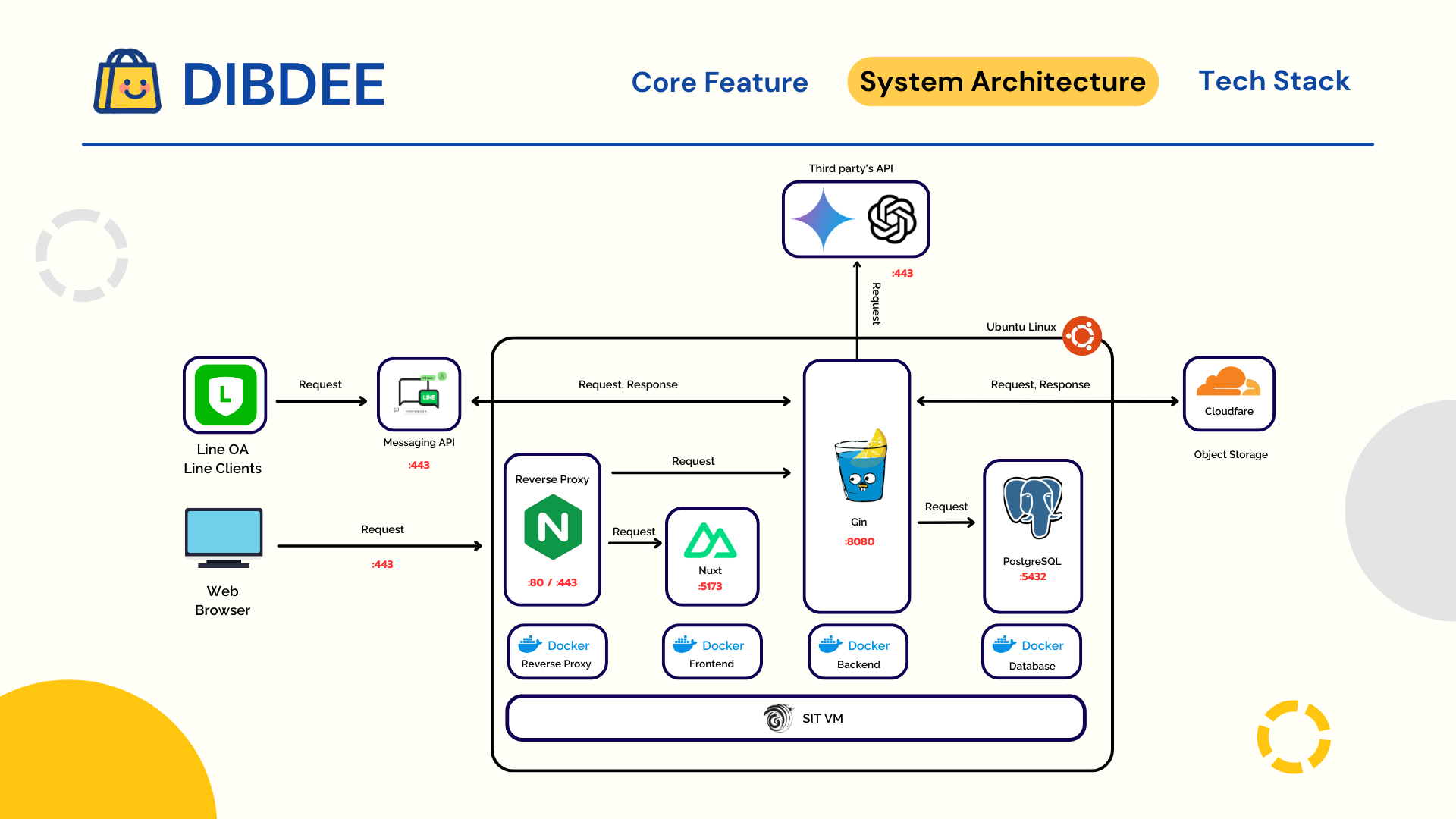Open the Core Feature tab
1456x819 pixels.
720,82
